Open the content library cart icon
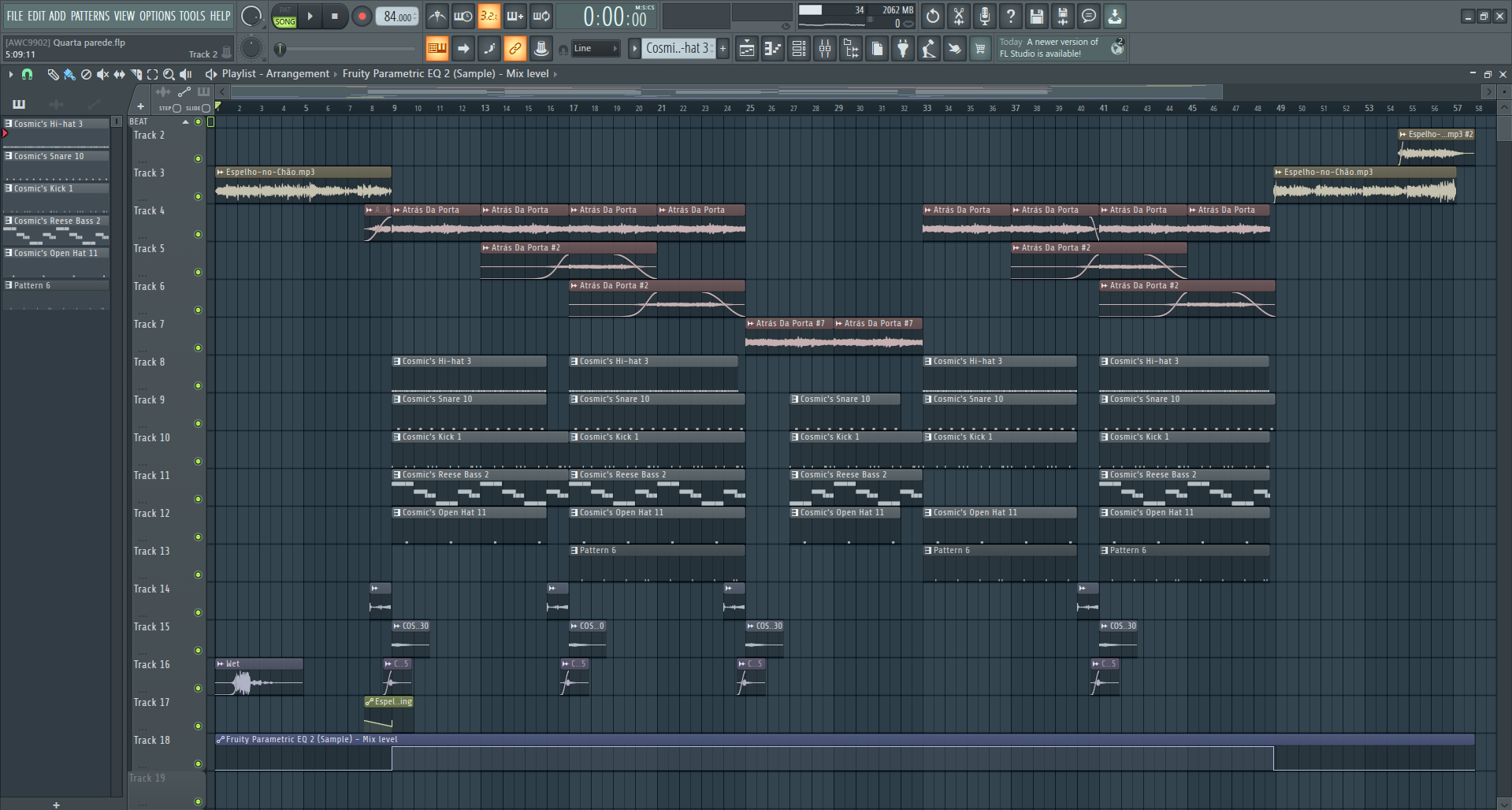Image resolution: width=1512 pixels, height=810 pixels. 980,49
